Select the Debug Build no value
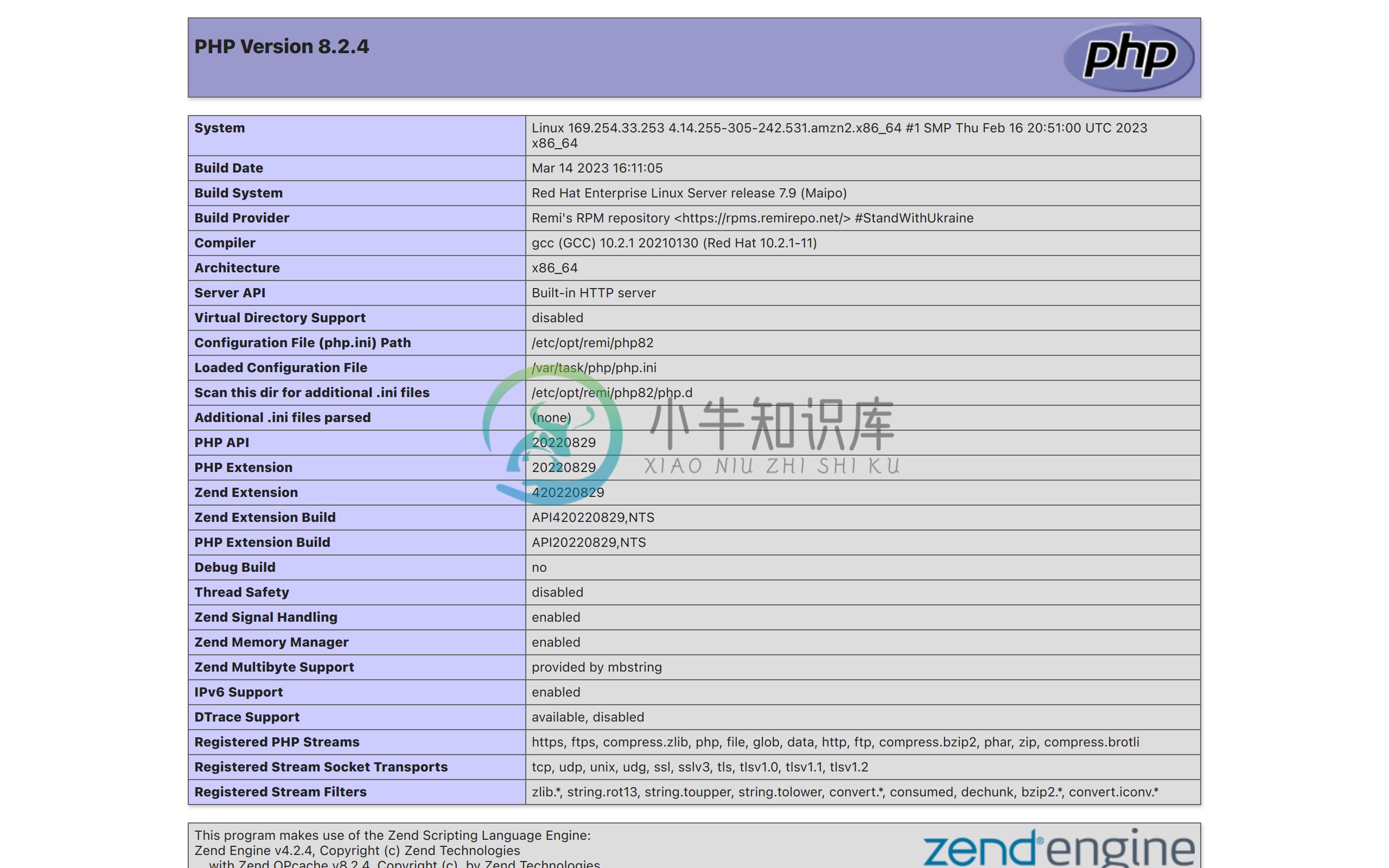1389x868 pixels. [x=539, y=568]
